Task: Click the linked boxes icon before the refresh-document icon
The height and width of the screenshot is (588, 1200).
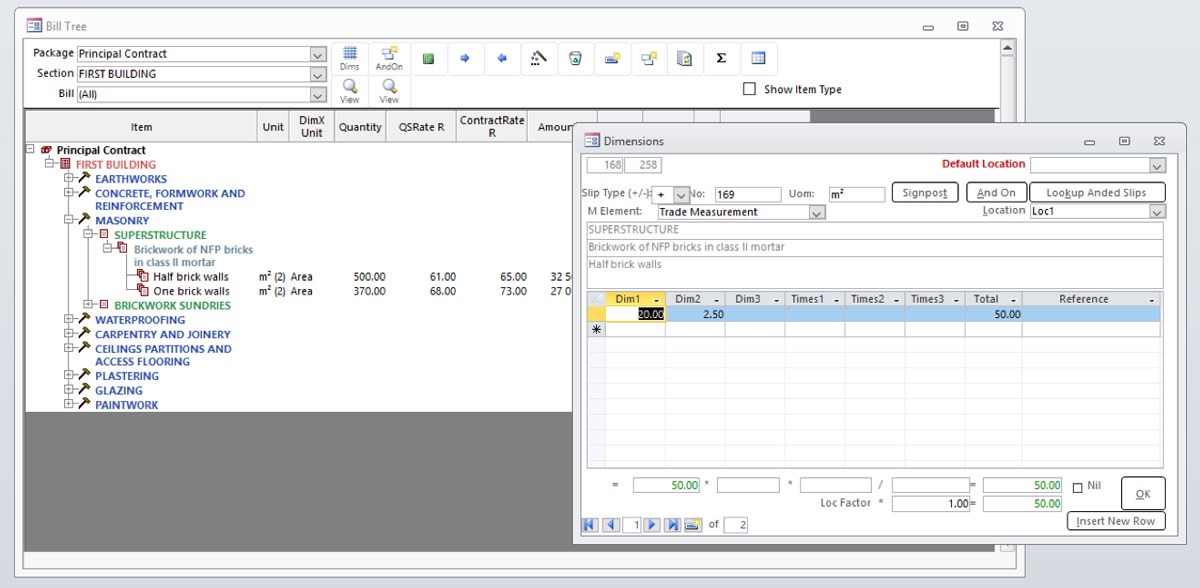Action: click(649, 58)
